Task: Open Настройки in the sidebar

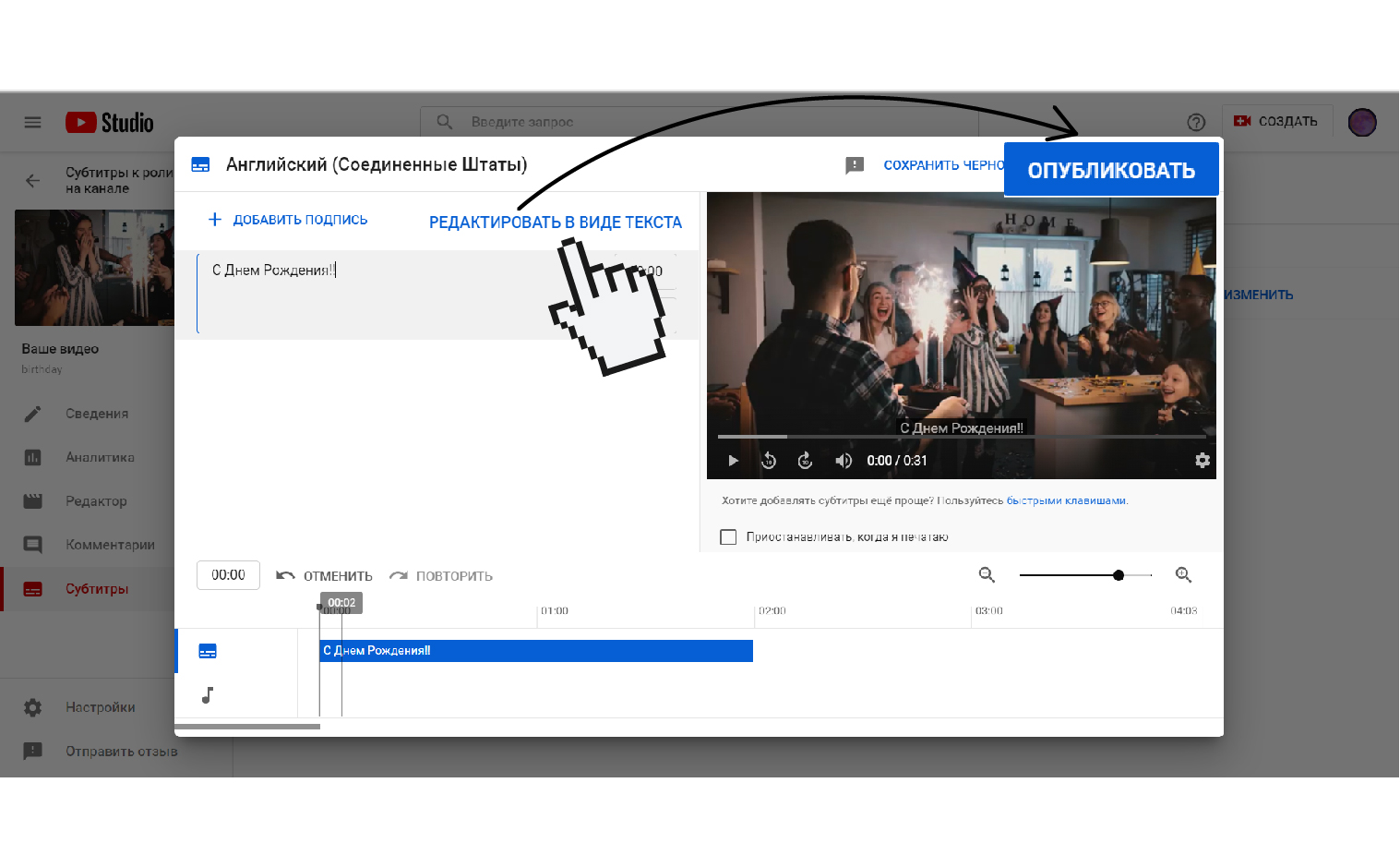Action: [x=100, y=707]
